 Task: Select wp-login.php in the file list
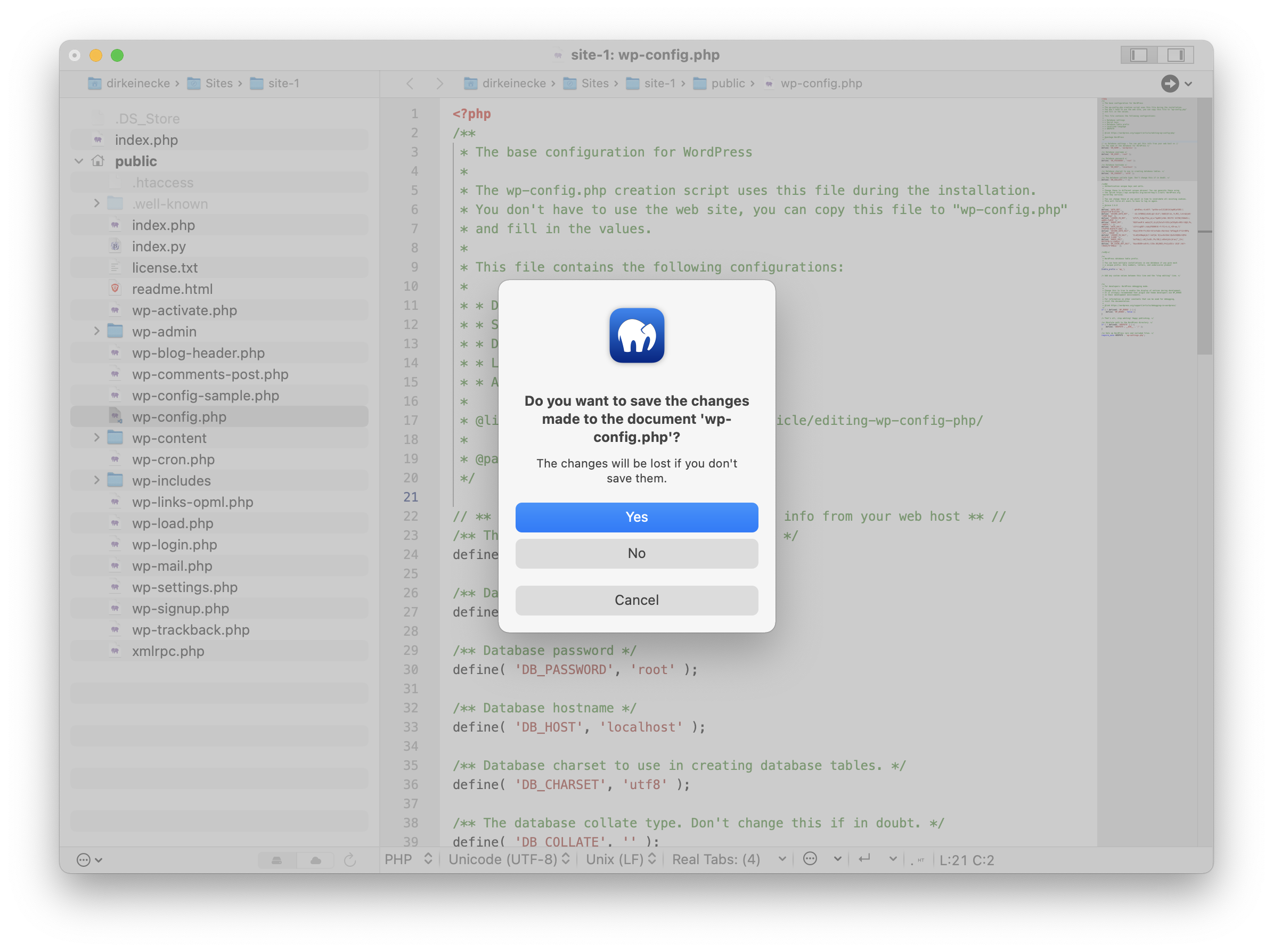pyautogui.click(x=219, y=544)
